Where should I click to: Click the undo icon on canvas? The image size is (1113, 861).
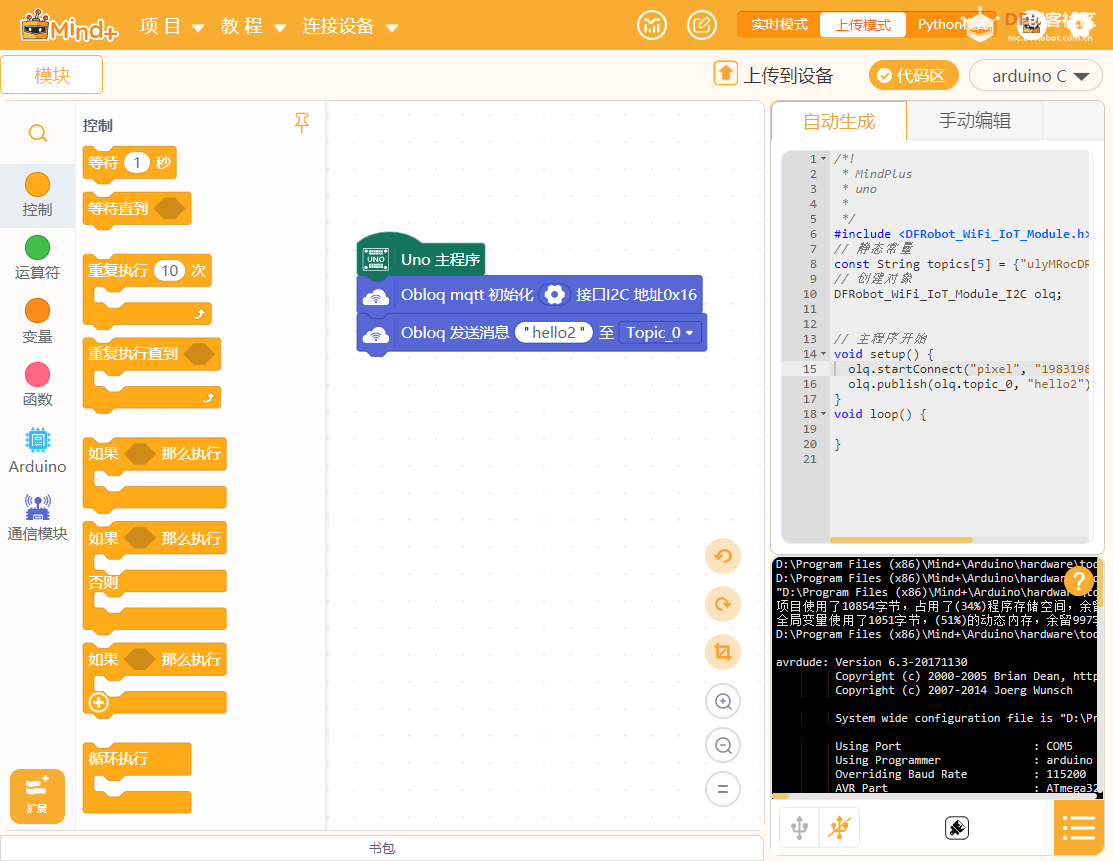coord(722,556)
